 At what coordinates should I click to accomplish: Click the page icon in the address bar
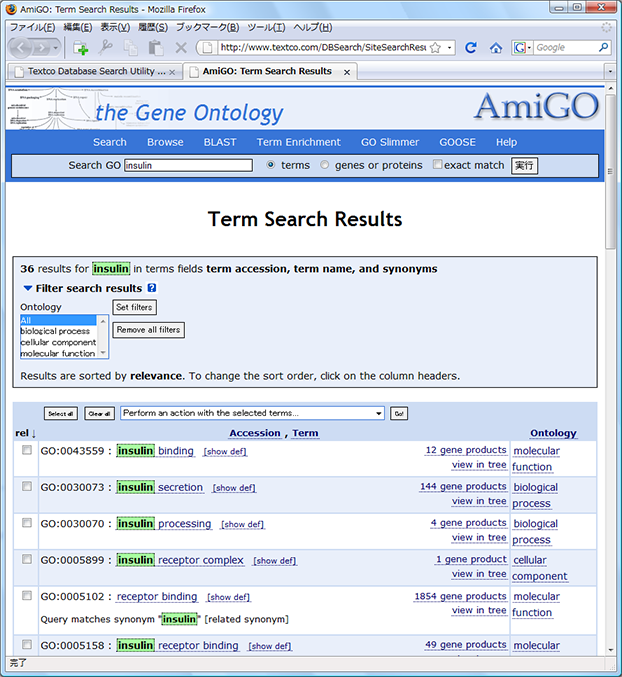207,47
